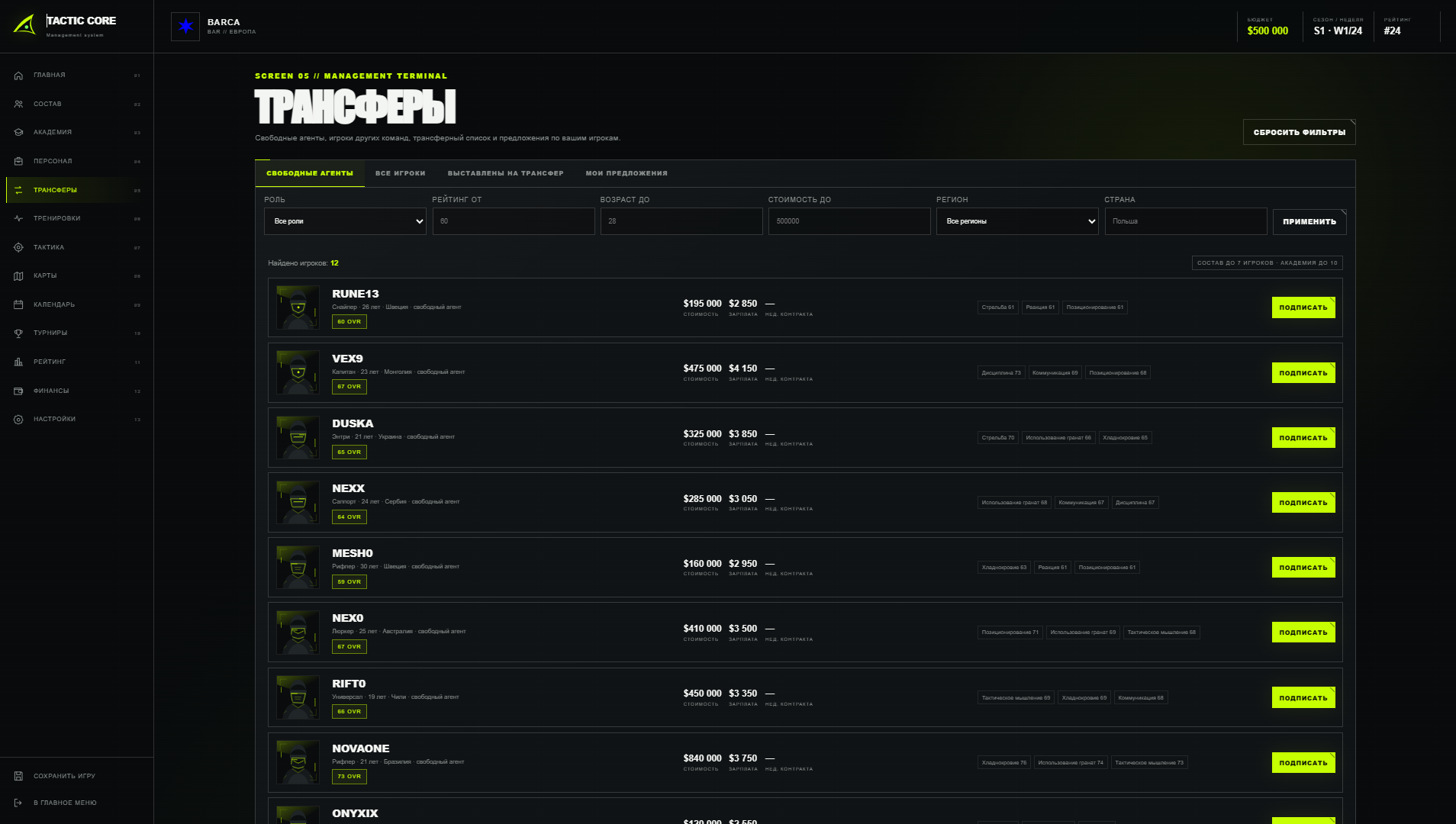This screenshot has height=824, width=1456.
Task: Click the wallet icon beside Финансы
Action: [x=18, y=391]
